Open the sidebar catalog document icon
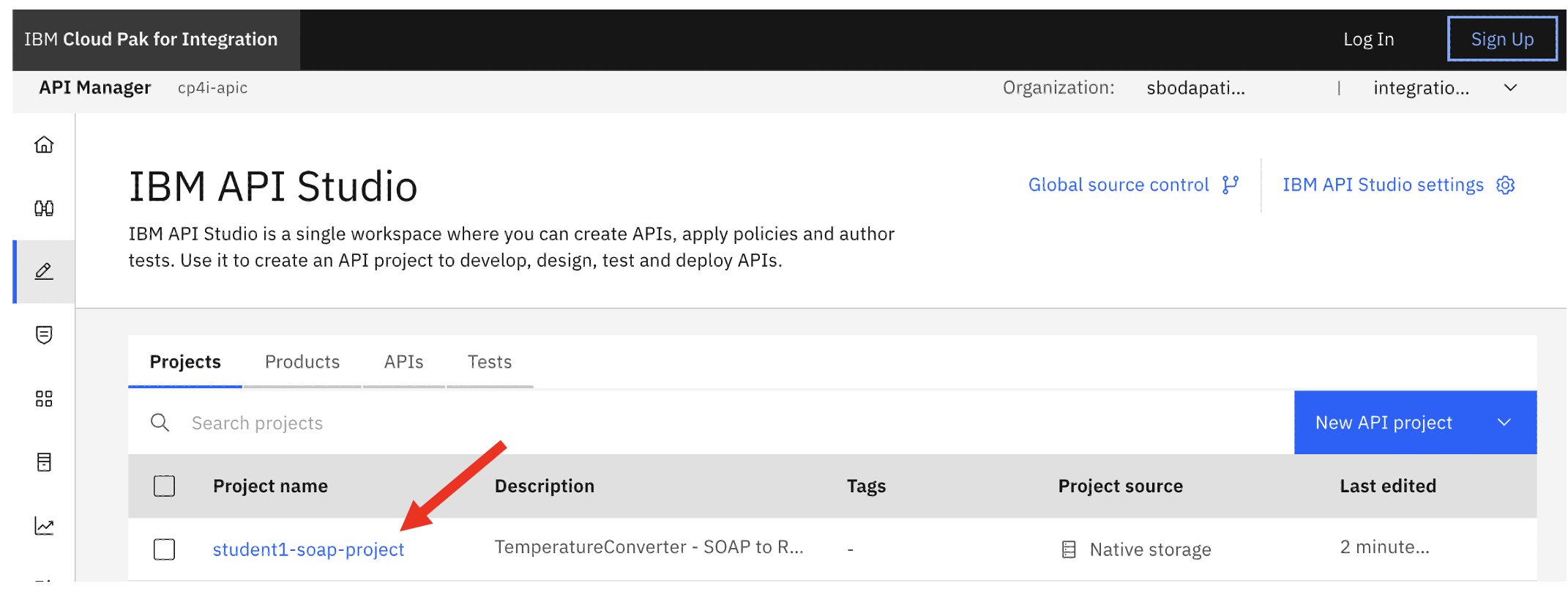 pos(44,462)
